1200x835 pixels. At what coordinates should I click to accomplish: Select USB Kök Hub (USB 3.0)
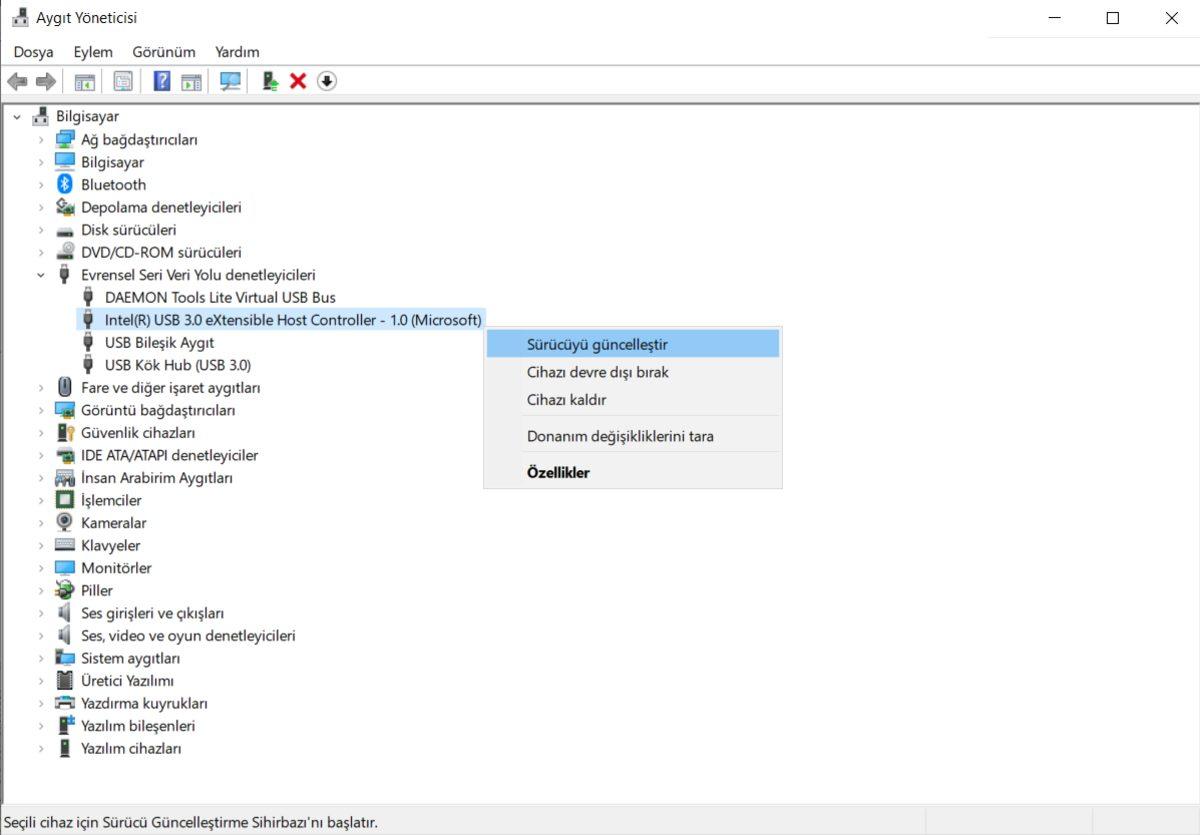[x=177, y=365]
